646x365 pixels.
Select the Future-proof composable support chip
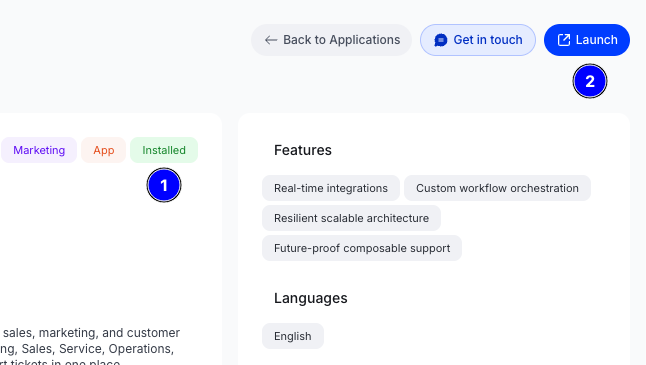pyautogui.click(x=362, y=248)
